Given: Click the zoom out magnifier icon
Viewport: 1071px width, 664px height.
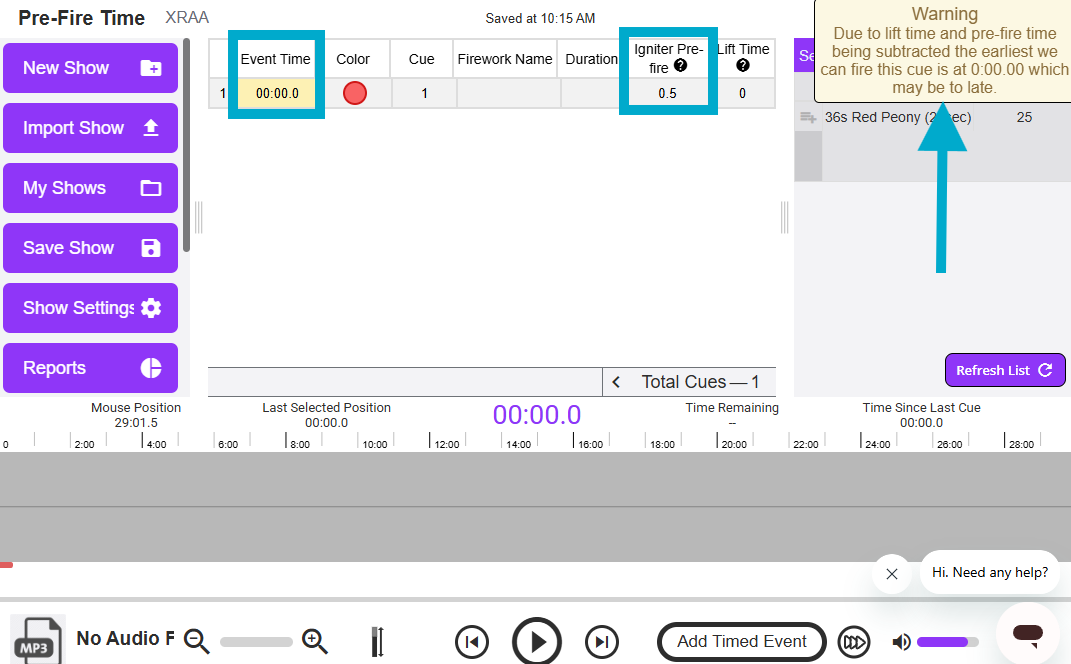Looking at the screenshot, I should (x=196, y=641).
